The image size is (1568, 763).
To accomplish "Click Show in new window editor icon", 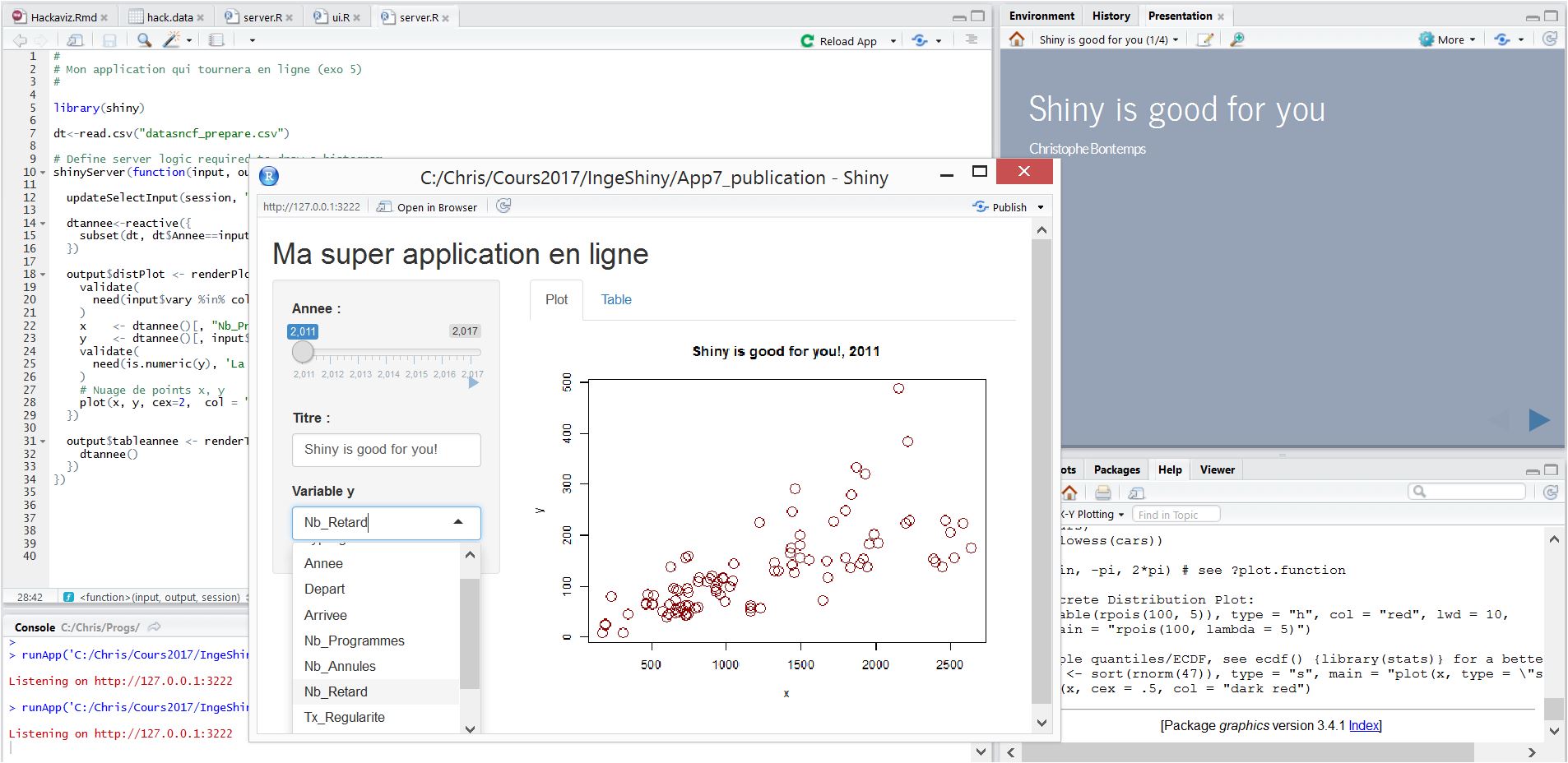I will 75,39.
